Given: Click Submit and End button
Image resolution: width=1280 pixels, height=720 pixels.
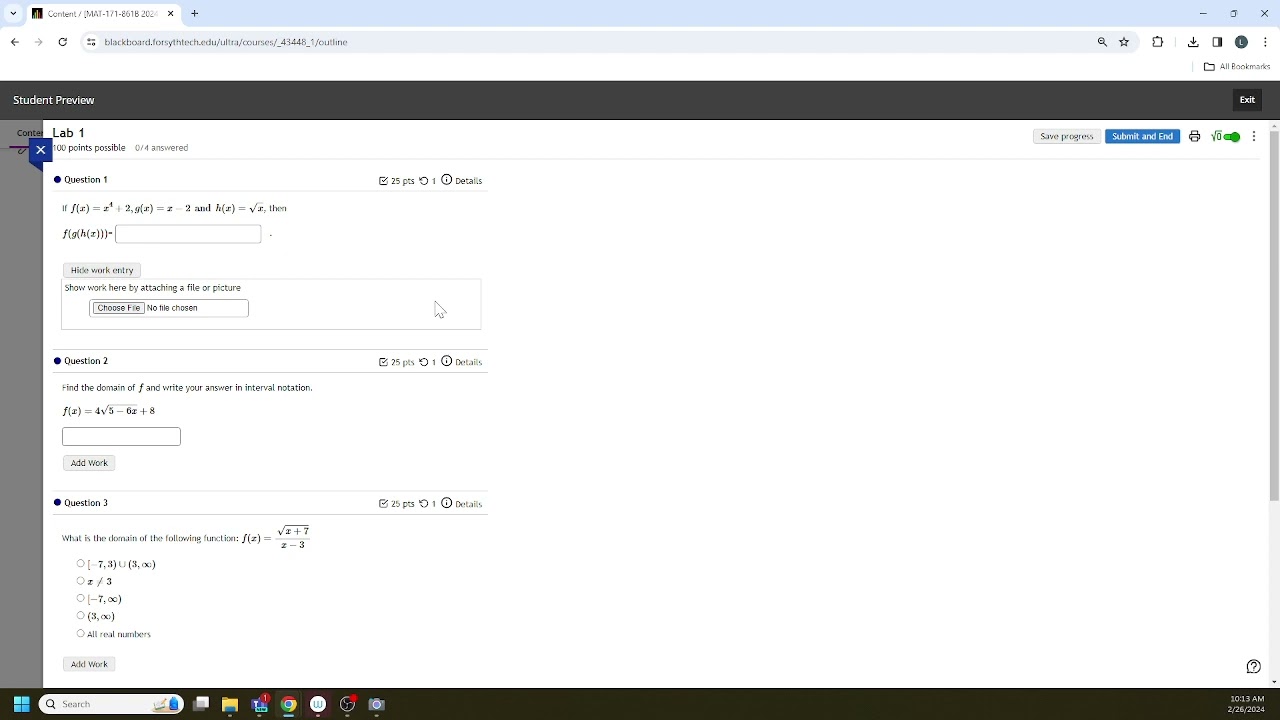Looking at the screenshot, I should pyautogui.click(x=1142, y=136).
